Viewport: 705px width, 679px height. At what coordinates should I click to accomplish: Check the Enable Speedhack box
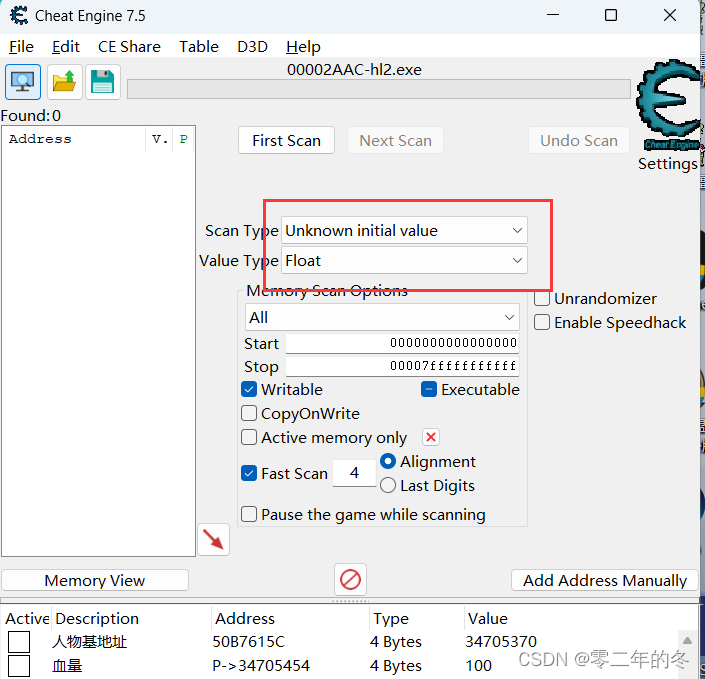pos(542,322)
